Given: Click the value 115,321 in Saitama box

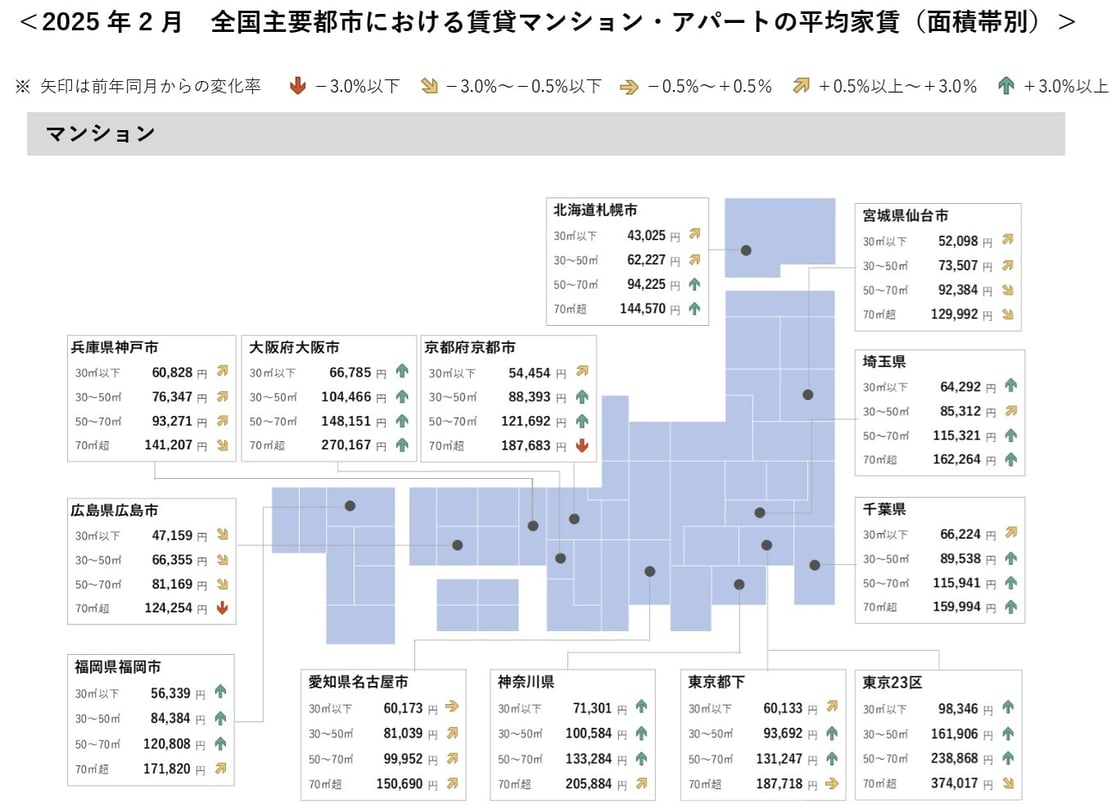Looking at the screenshot, I should pos(956,435).
